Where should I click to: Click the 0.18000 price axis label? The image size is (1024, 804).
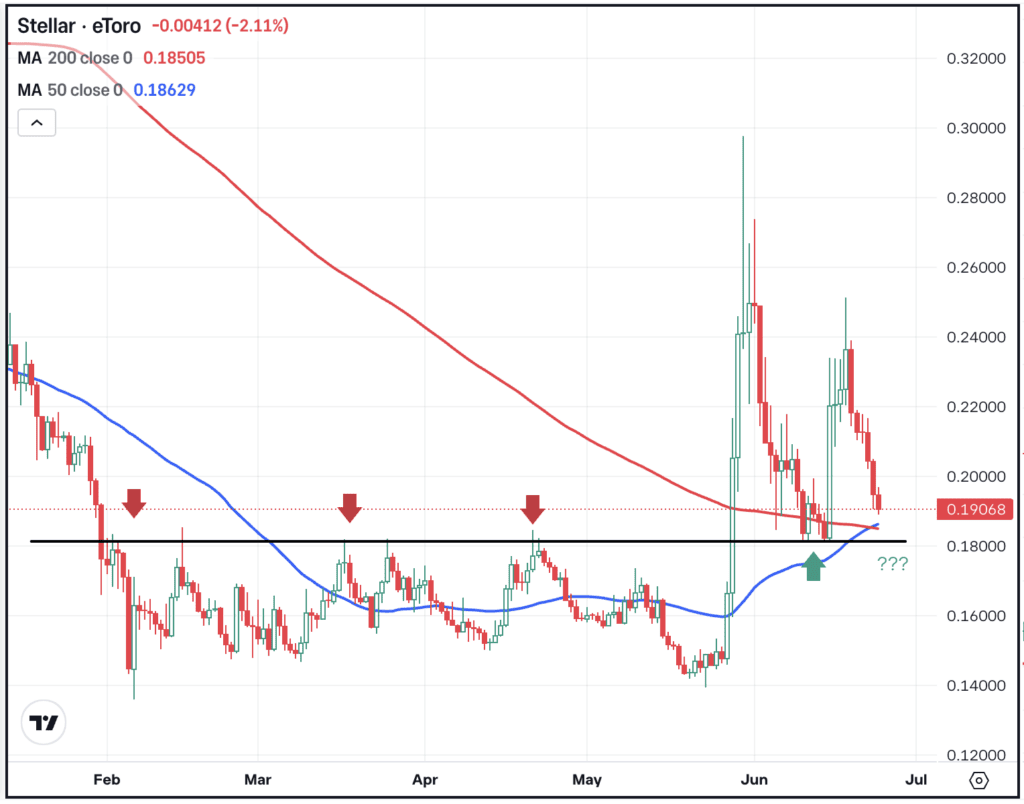[976, 546]
